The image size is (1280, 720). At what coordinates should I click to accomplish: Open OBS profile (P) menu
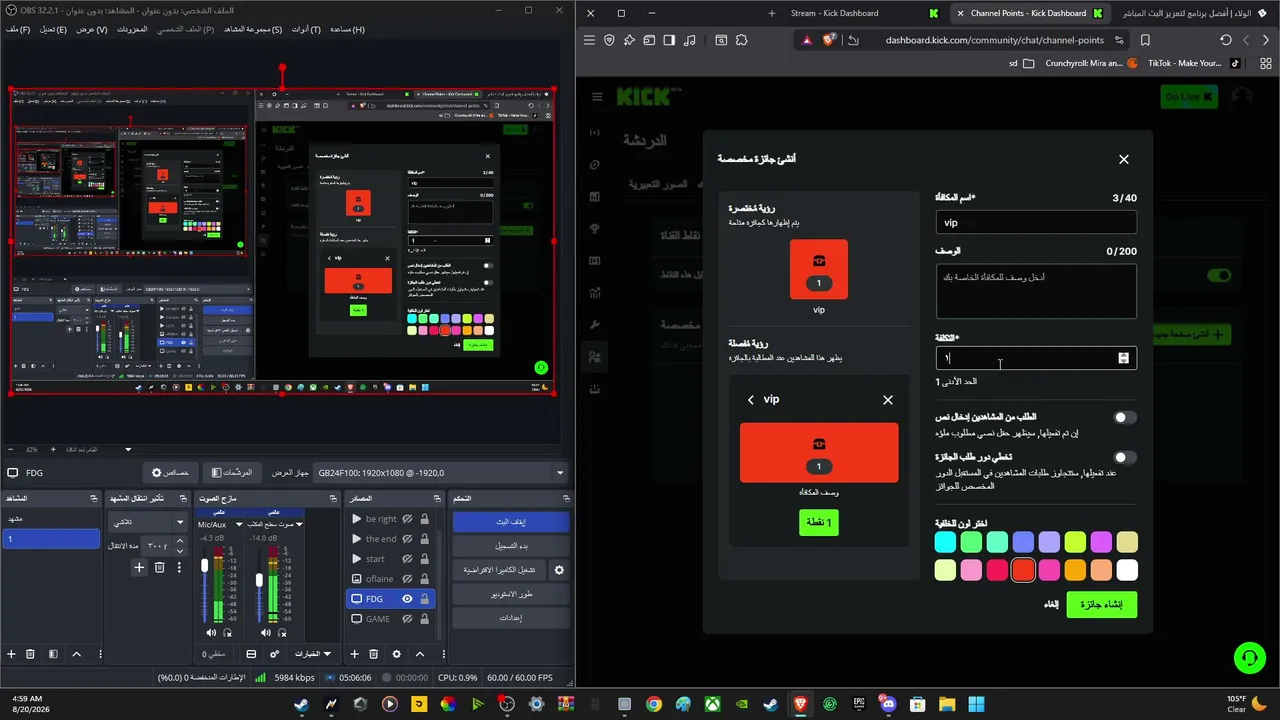tap(185, 29)
